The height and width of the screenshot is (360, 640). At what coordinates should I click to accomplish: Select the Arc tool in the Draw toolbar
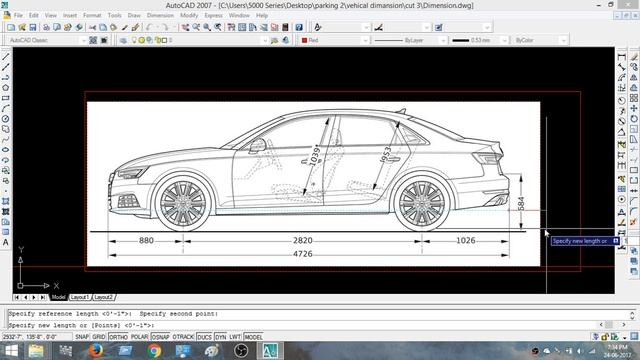click(x=6, y=108)
